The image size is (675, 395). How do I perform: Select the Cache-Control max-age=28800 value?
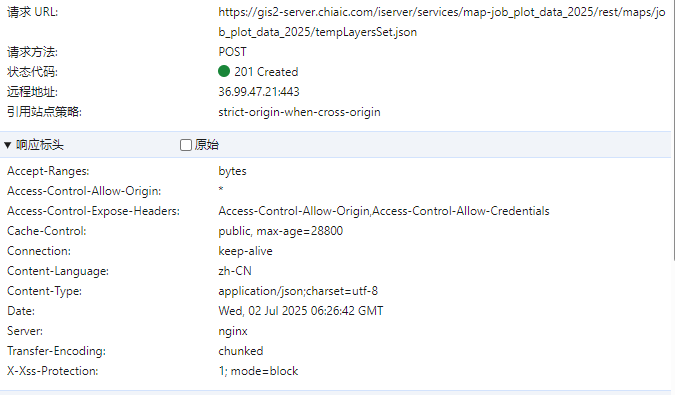[281, 231]
